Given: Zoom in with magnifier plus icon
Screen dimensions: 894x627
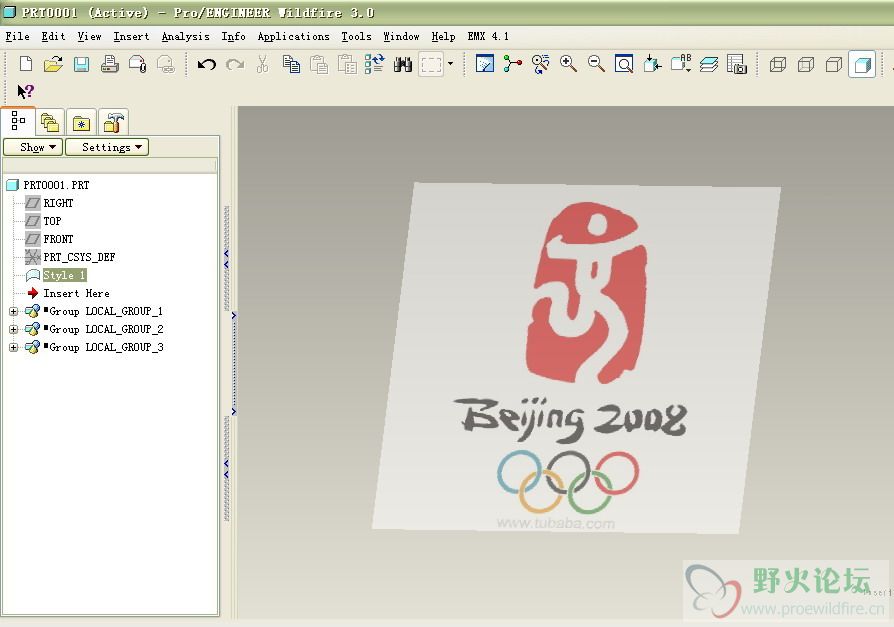Looking at the screenshot, I should [568, 64].
